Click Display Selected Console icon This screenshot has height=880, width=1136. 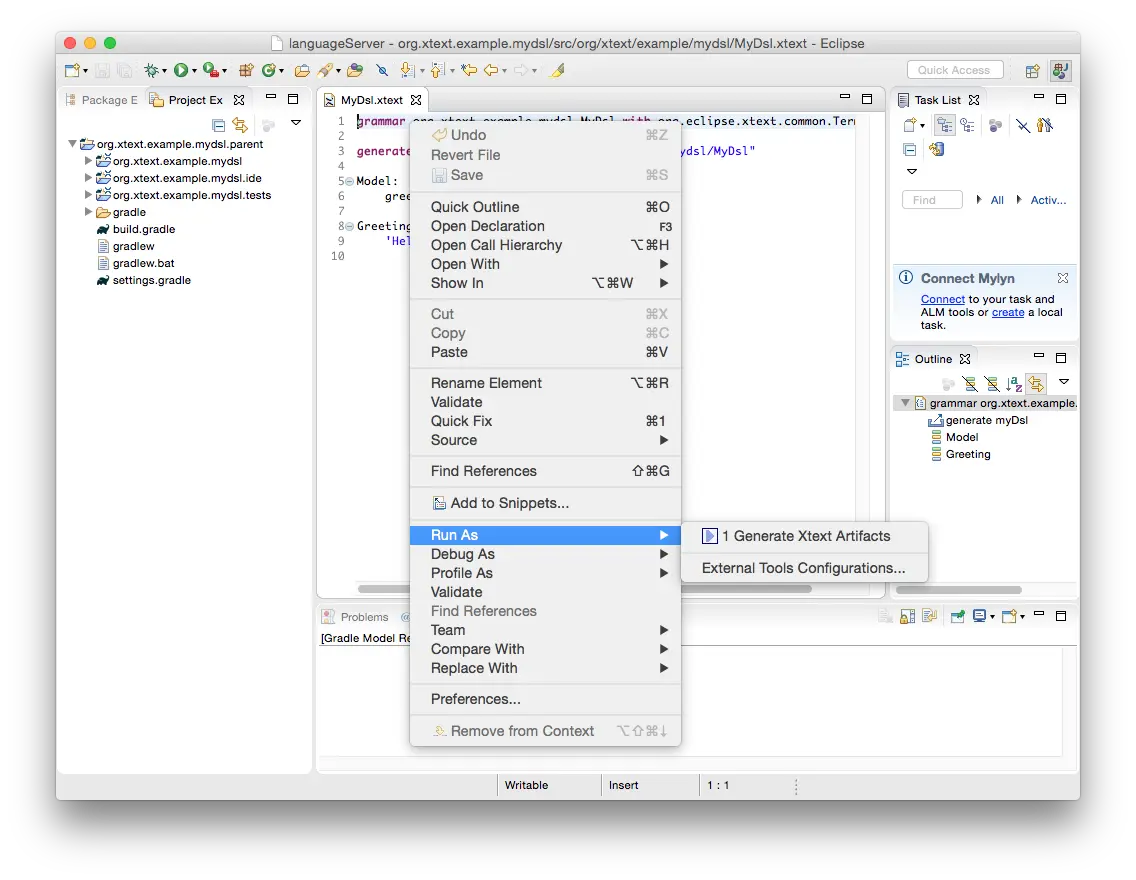[x=979, y=616]
